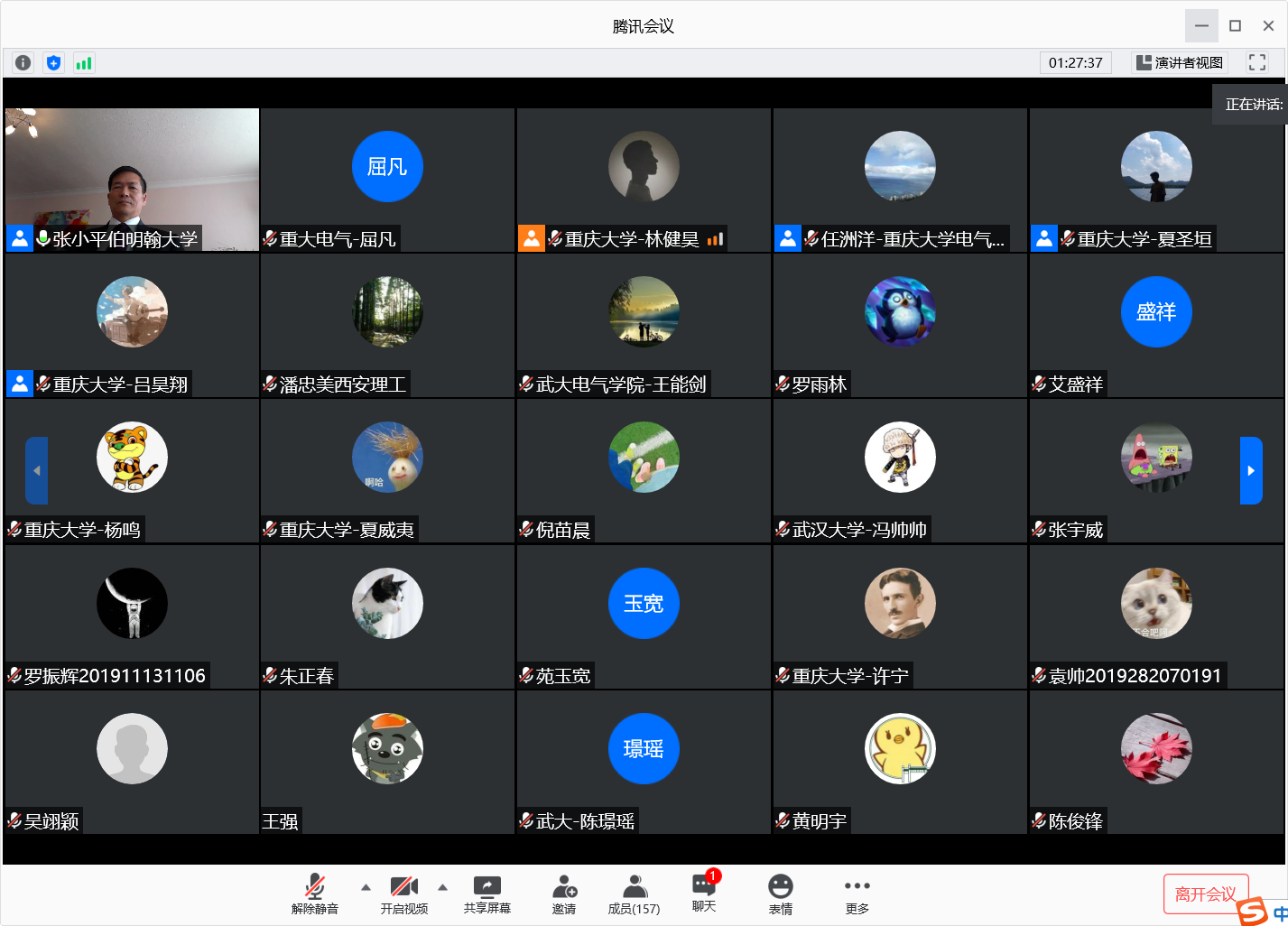Click the name label 苑玉宽

[x=563, y=676]
